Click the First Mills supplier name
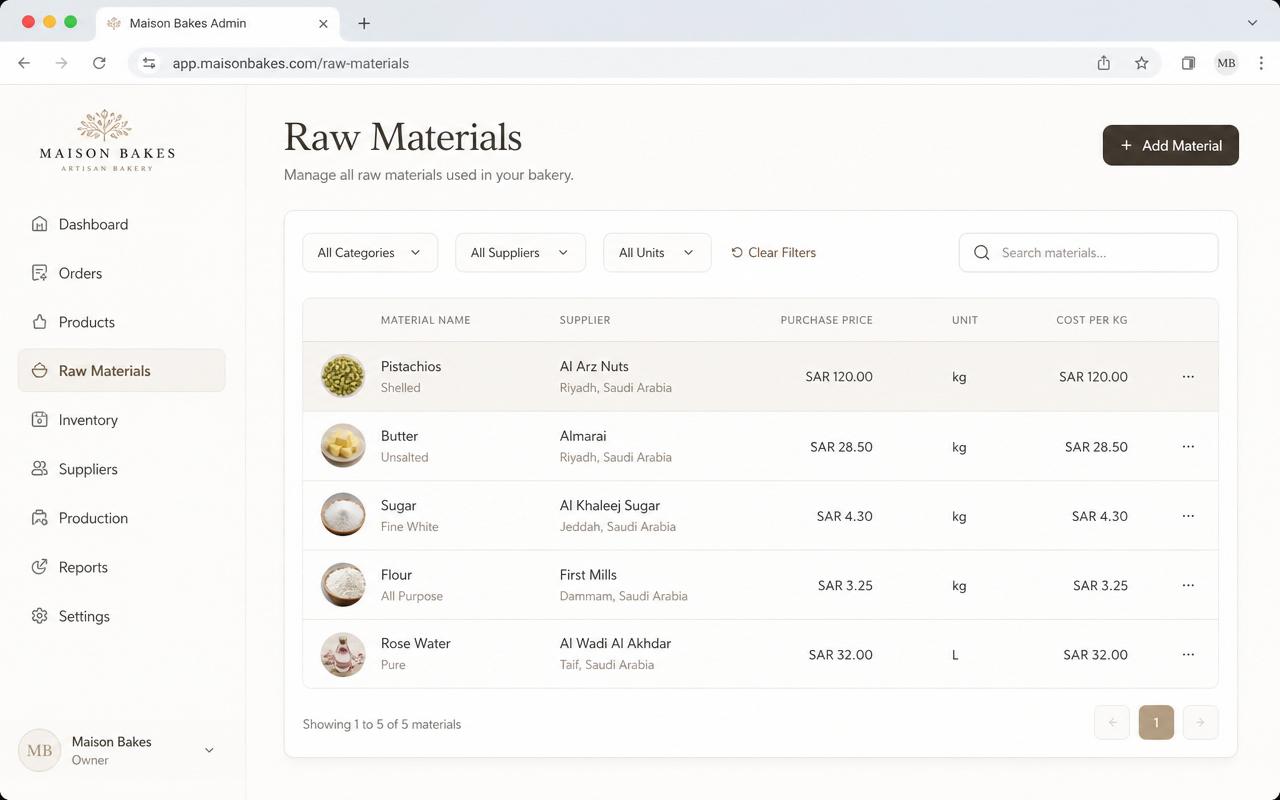The image size is (1280, 800). click(x=588, y=574)
